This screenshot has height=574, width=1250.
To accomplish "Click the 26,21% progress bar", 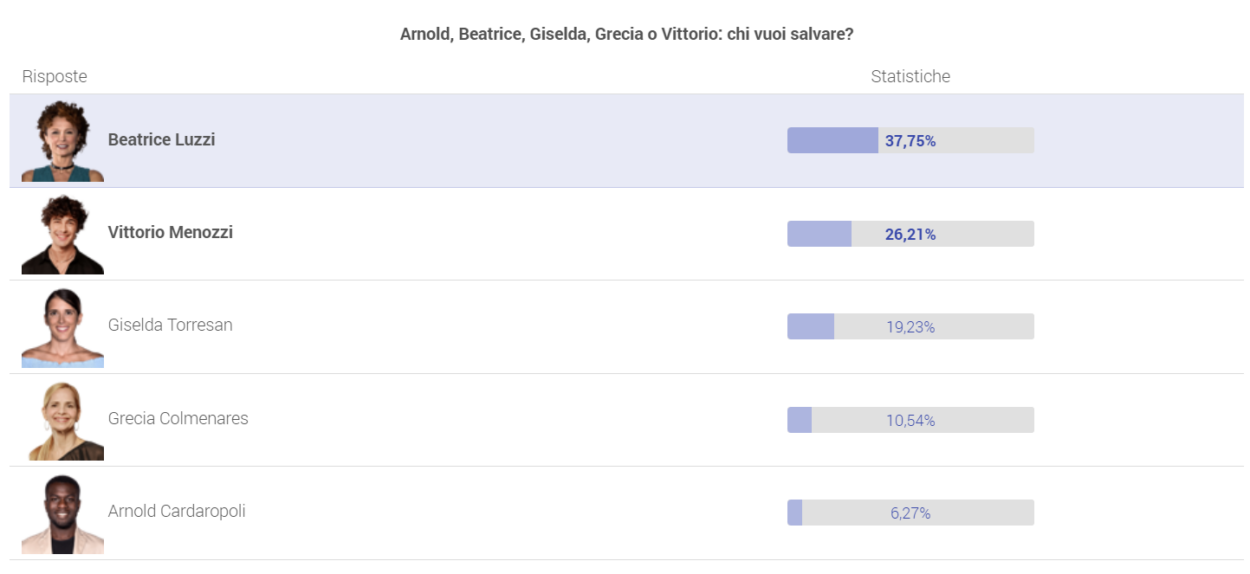I will 910,234.
